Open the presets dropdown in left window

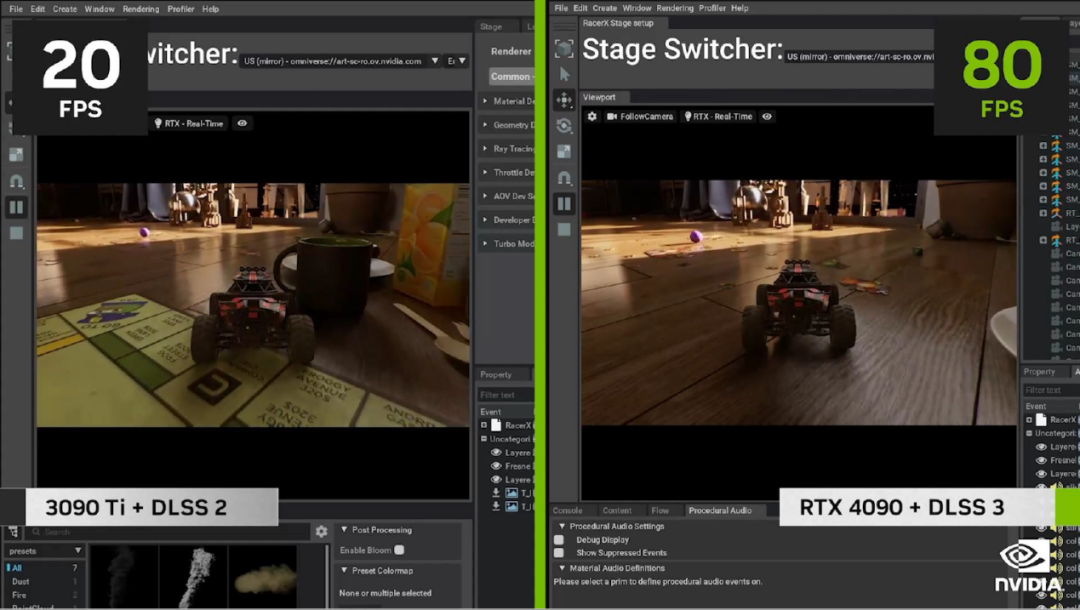pyautogui.click(x=45, y=551)
